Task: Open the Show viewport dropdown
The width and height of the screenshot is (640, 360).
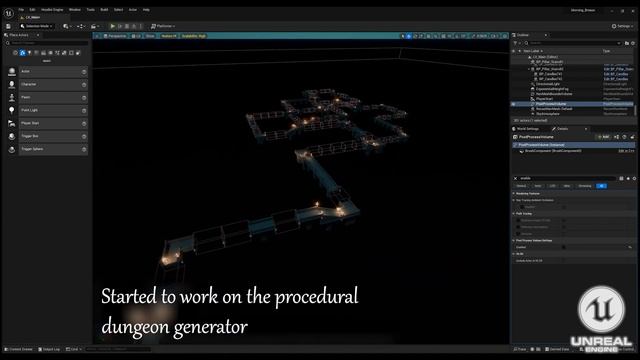Action: 150,36
